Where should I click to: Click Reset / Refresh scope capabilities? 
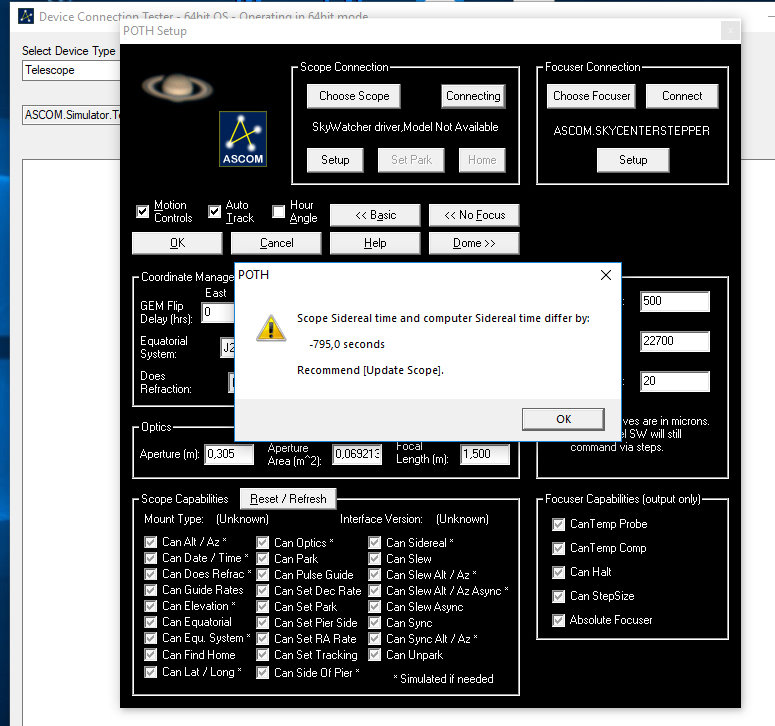(288, 499)
